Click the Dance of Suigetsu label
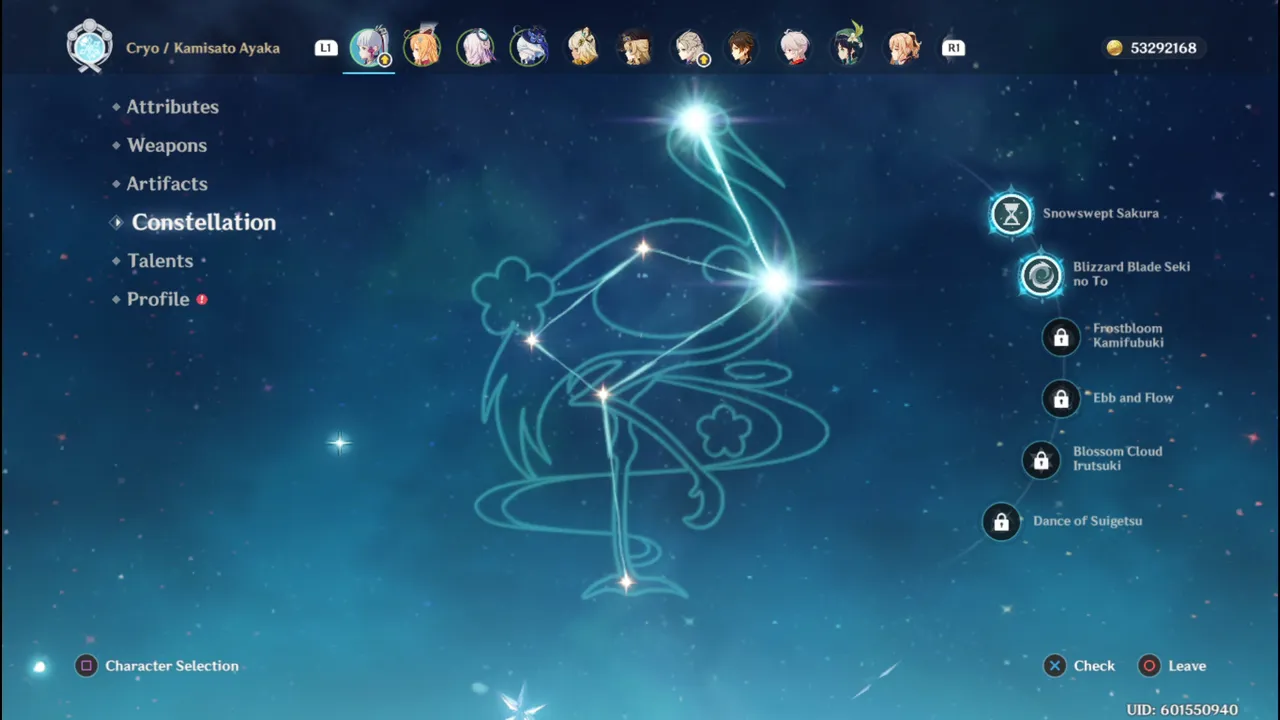 click(x=1087, y=521)
